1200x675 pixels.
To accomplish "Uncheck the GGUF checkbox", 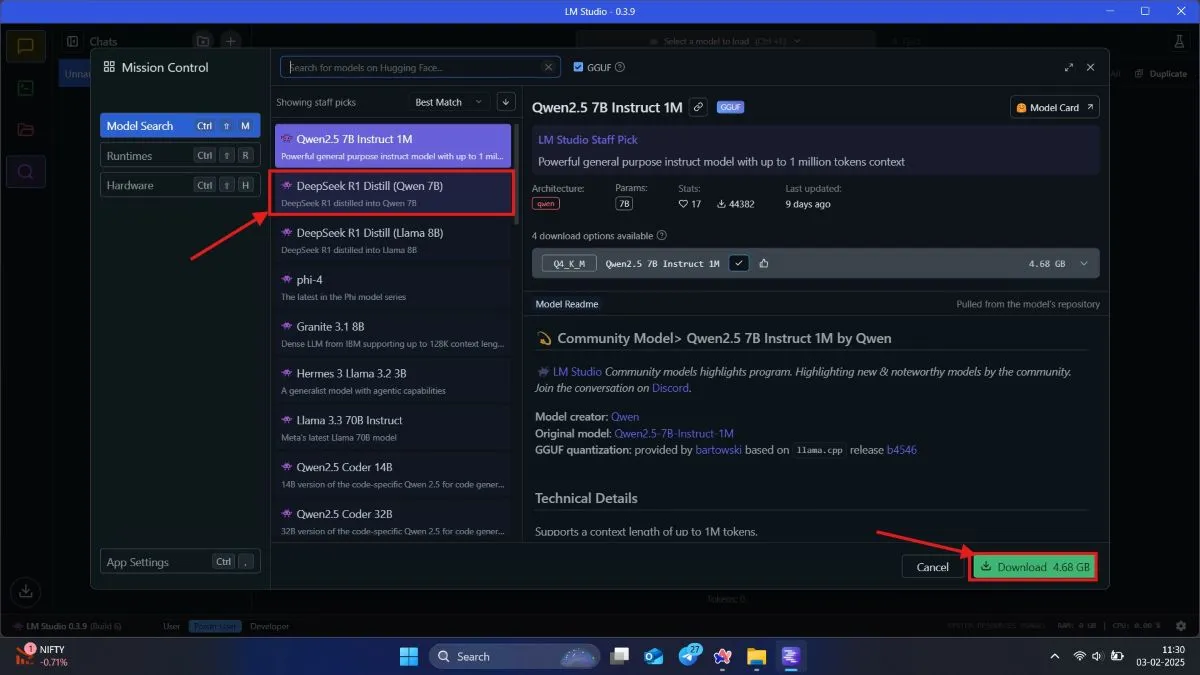I will [x=578, y=67].
